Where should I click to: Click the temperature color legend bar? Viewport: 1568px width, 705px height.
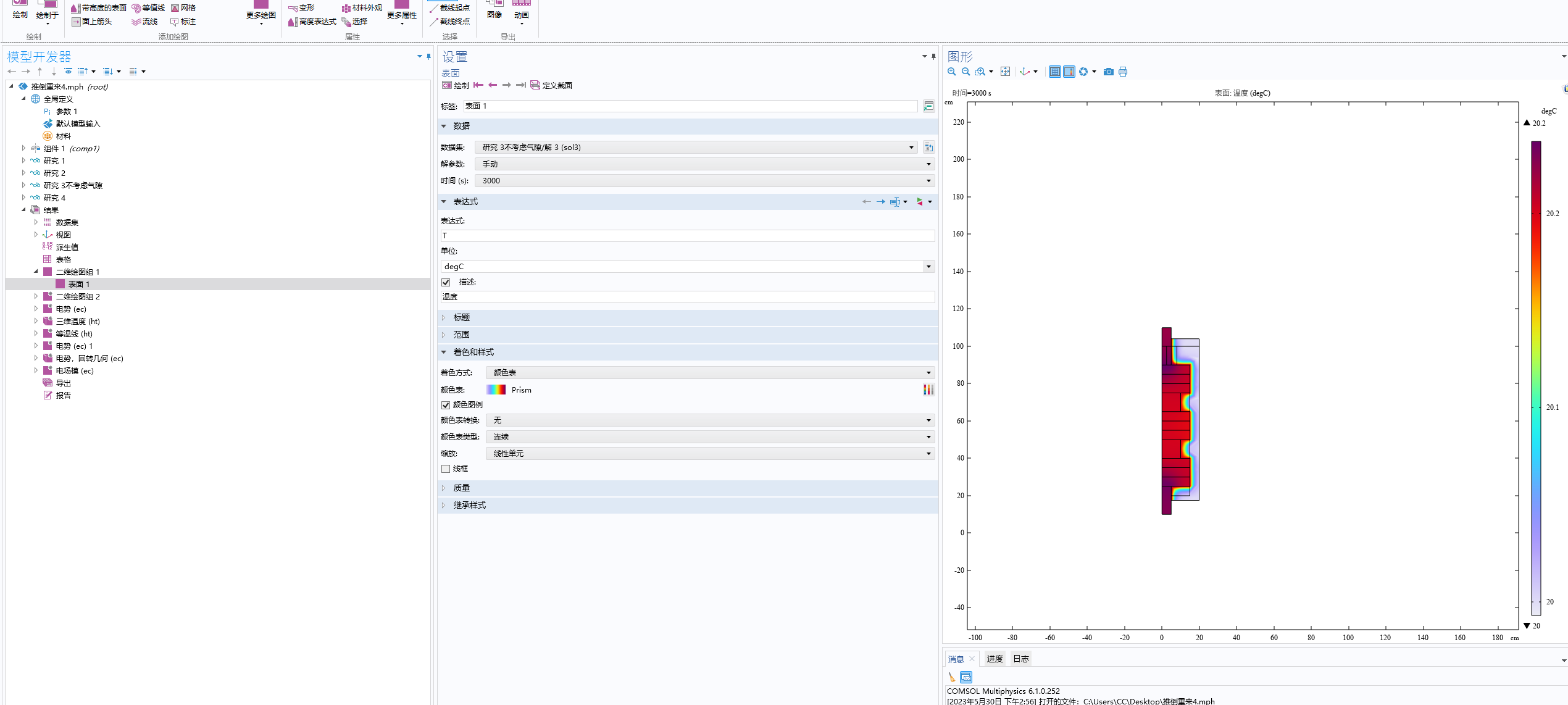click(1536, 378)
